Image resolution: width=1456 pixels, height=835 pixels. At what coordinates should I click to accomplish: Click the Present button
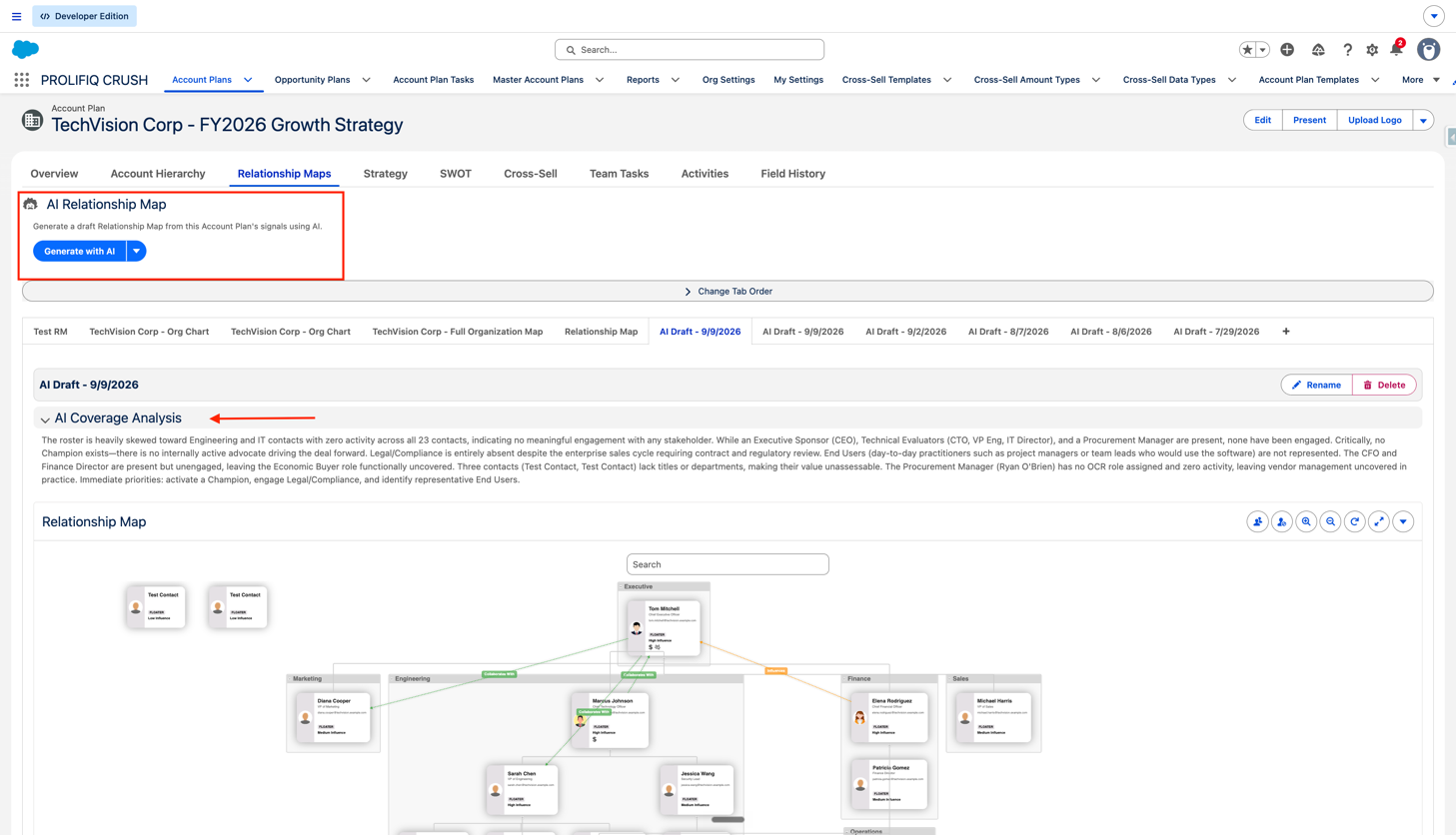pos(1309,120)
